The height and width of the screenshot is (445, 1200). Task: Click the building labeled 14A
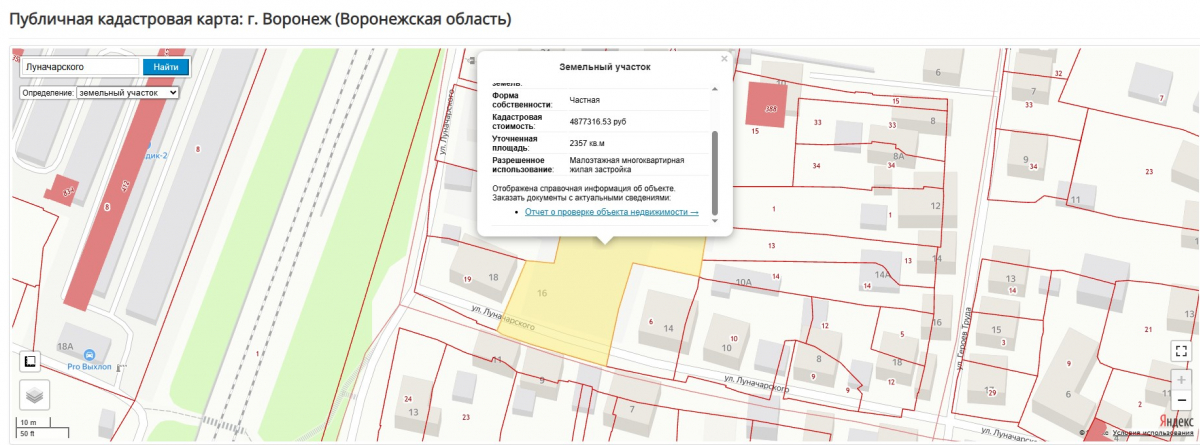tap(882, 274)
